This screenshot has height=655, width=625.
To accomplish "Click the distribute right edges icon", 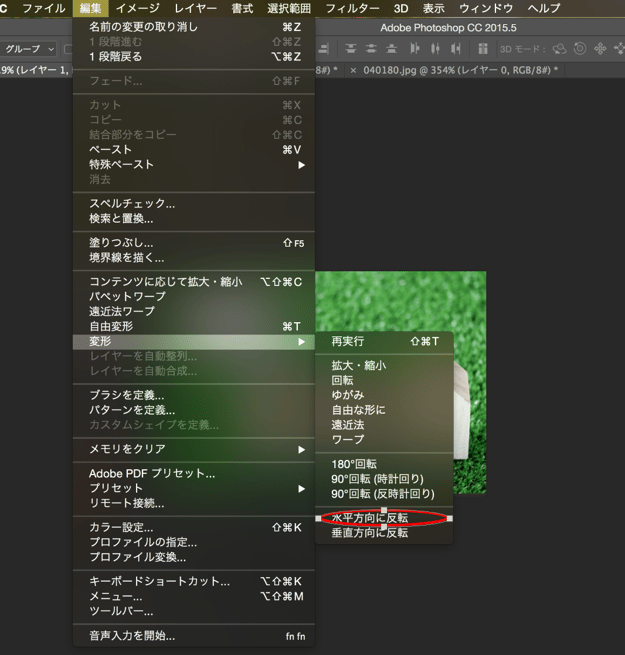I will pos(457,48).
